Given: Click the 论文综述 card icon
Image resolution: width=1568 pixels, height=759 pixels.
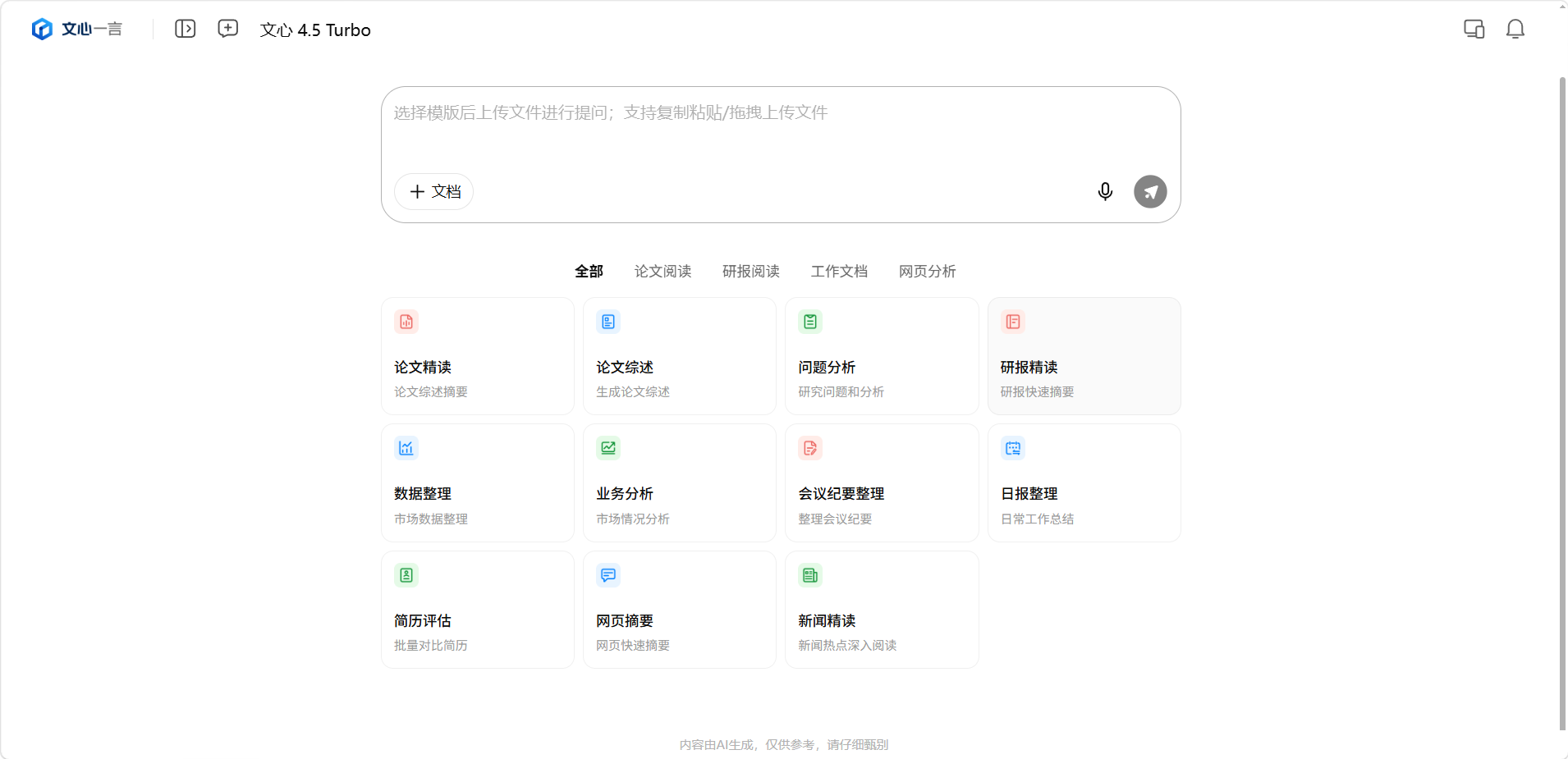Looking at the screenshot, I should tap(608, 322).
